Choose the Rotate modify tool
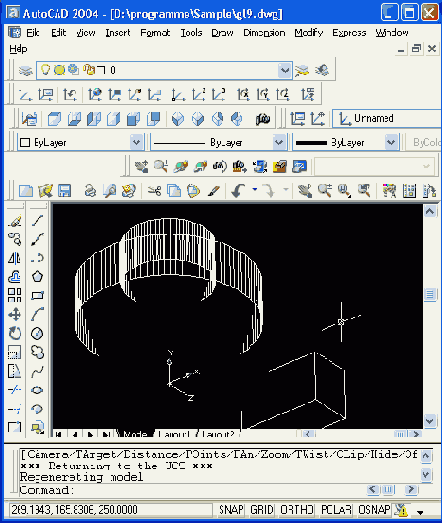The image size is (442, 523). point(14,333)
